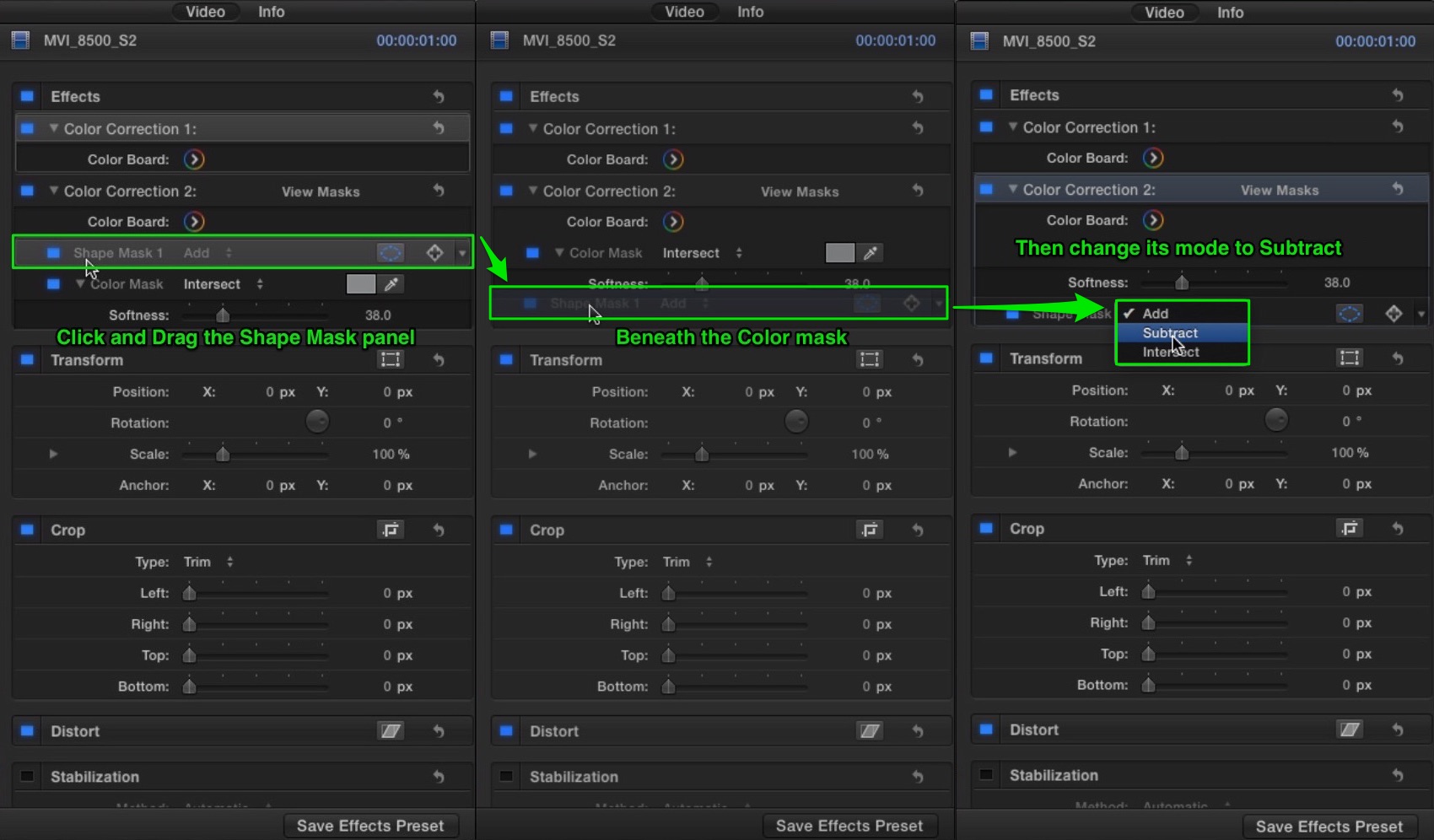The height and width of the screenshot is (840, 1434).
Task: Select Color Mask eyedropper in middle panel
Action: 871,253
